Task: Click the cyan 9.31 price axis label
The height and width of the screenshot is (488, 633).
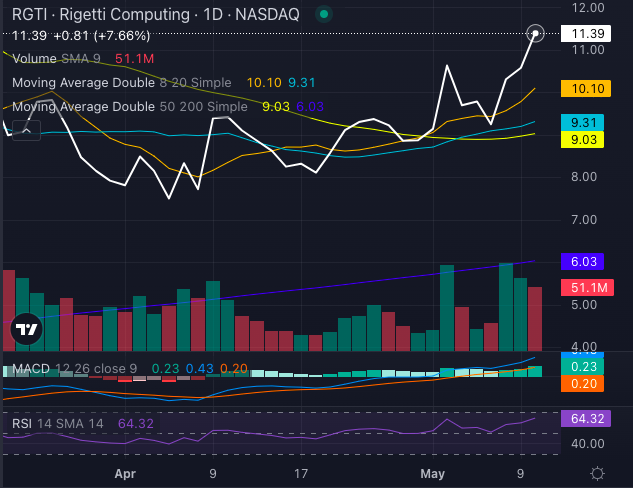Action: click(x=583, y=122)
